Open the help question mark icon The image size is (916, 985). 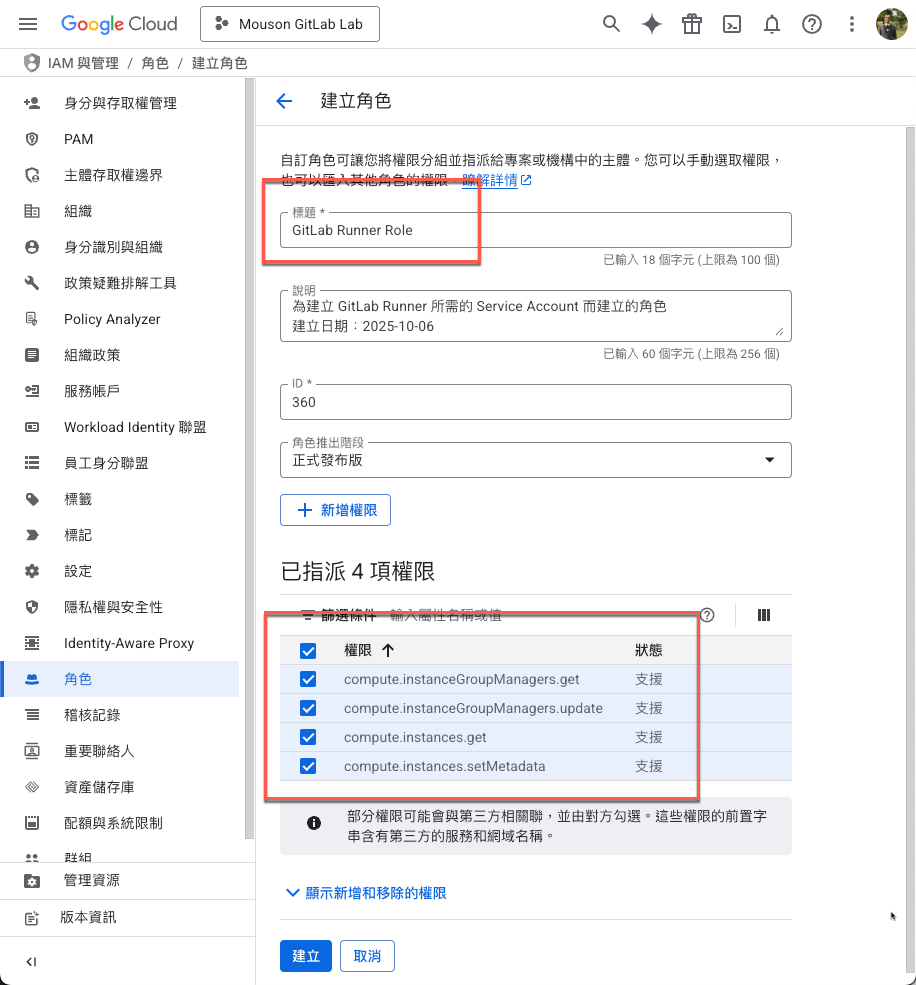[812, 24]
